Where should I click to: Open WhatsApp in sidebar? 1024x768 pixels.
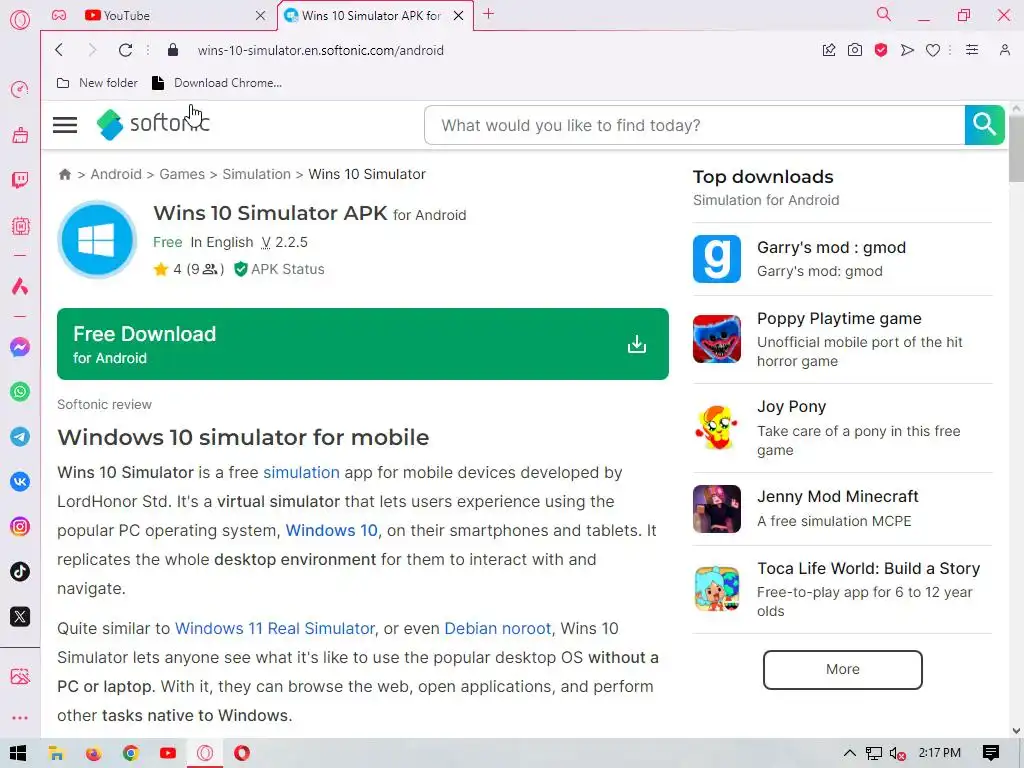[20, 392]
